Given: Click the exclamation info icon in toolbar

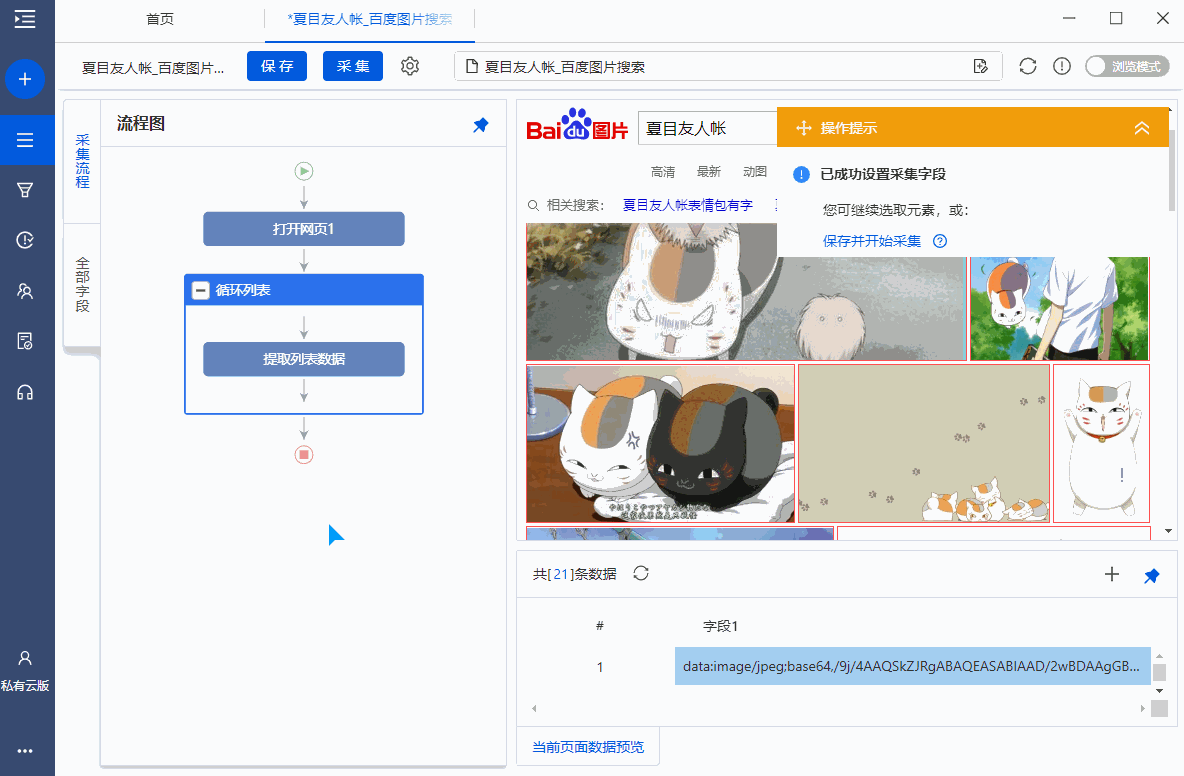Looking at the screenshot, I should (1062, 66).
